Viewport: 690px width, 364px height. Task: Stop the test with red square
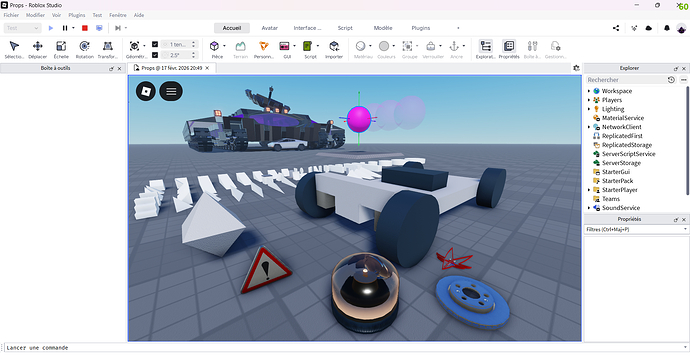click(x=85, y=28)
